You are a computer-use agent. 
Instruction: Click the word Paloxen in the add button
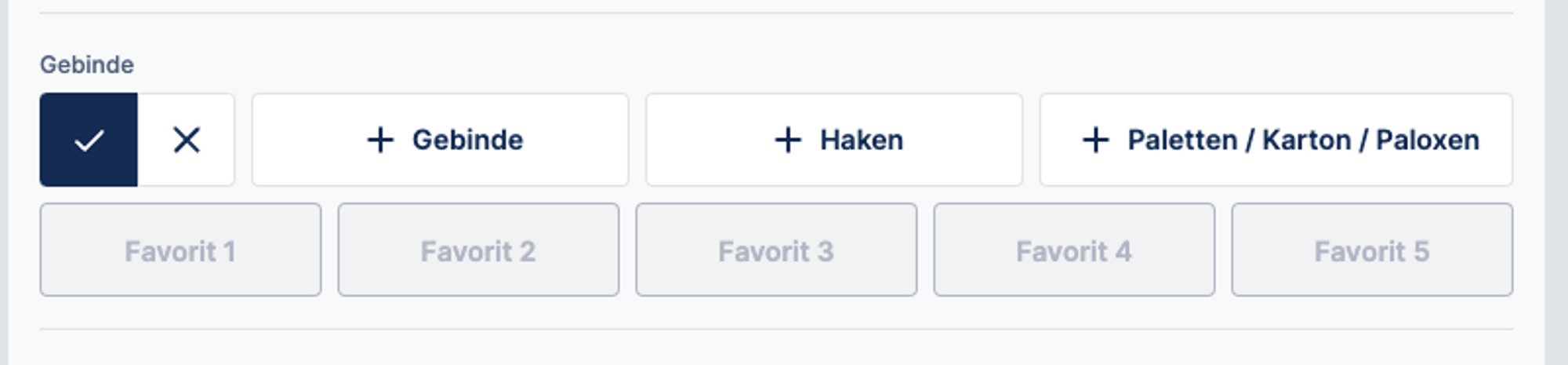[1428, 141]
